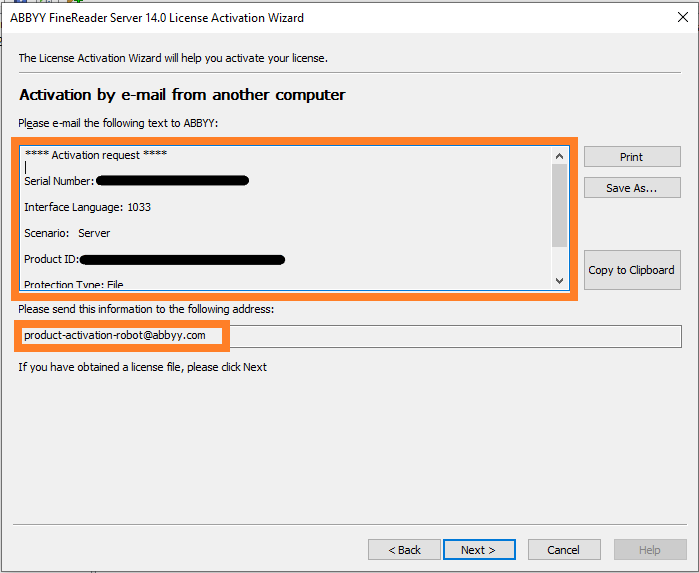Click the Interface Language: 1033 line
The width and height of the screenshot is (699, 573).
pos(87,207)
